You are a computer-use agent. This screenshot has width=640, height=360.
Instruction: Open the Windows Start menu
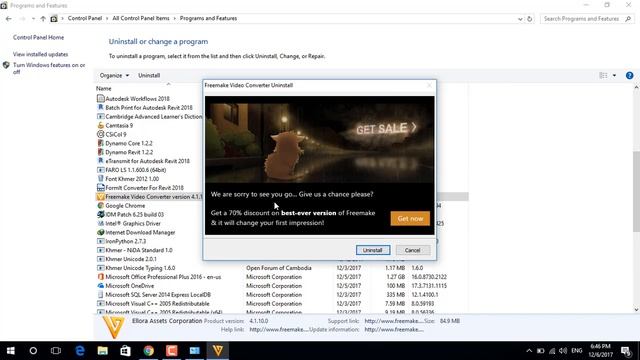click(x=11, y=351)
